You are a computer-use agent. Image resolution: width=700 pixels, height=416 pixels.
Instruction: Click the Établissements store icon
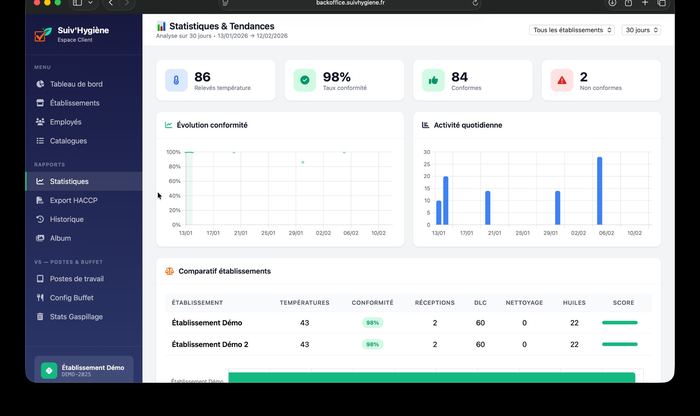pos(40,103)
